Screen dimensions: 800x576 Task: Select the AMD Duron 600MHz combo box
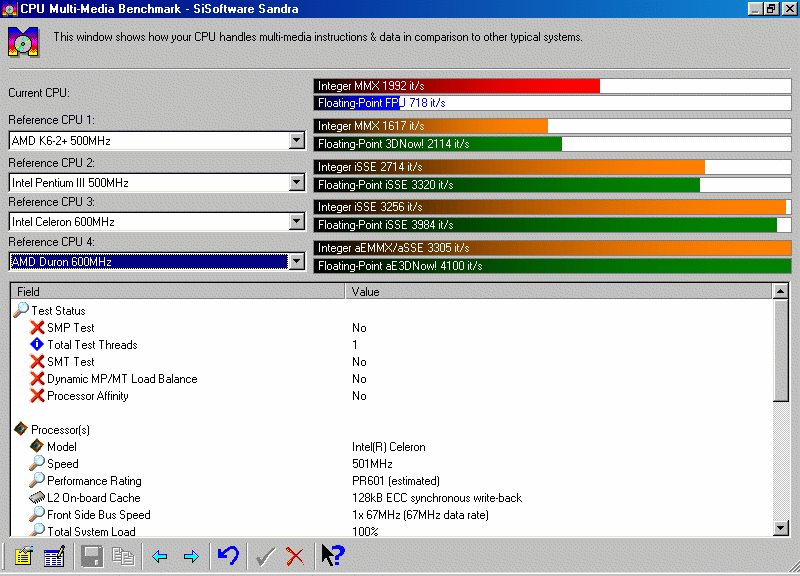(x=157, y=261)
